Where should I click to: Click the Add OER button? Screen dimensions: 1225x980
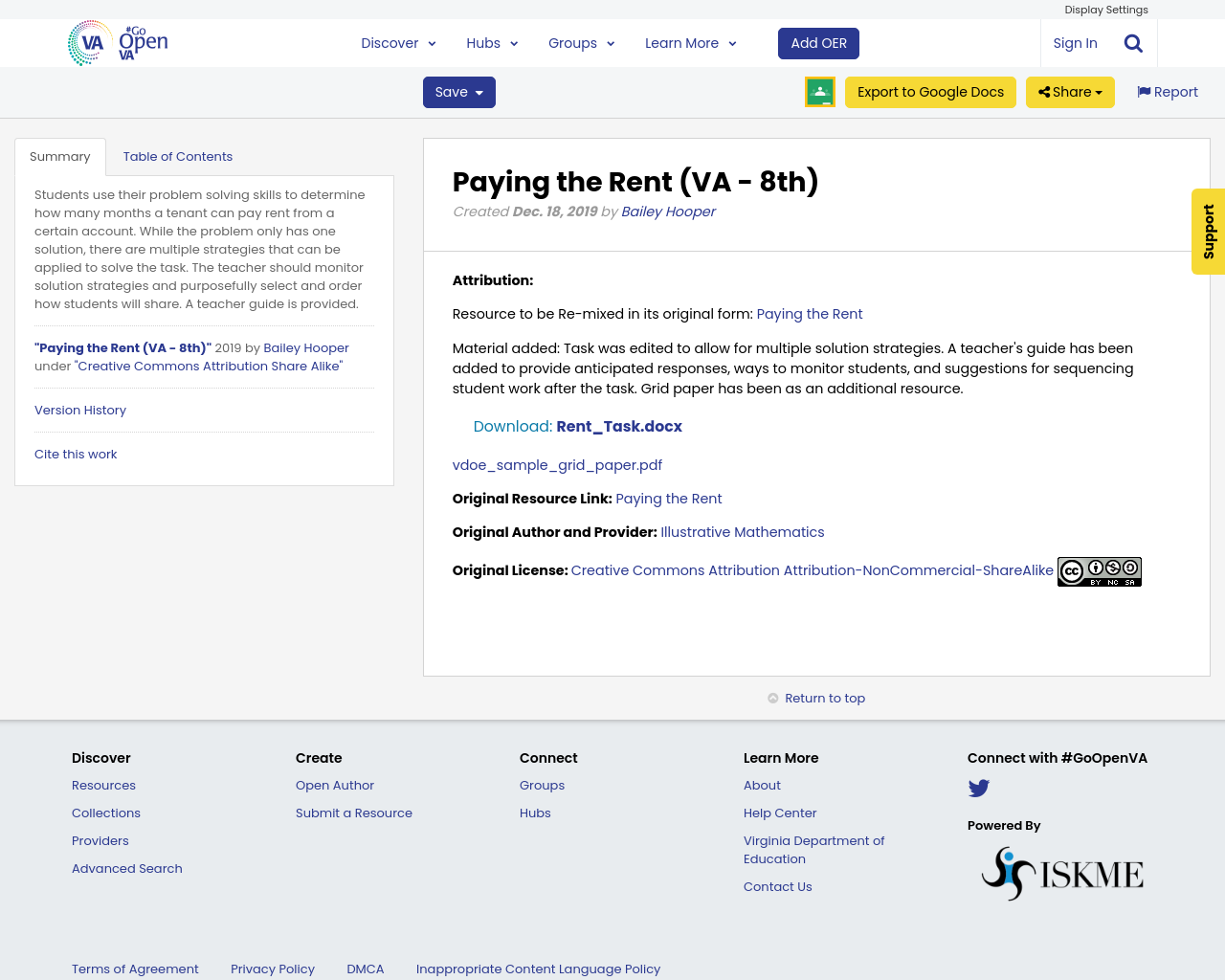click(818, 42)
